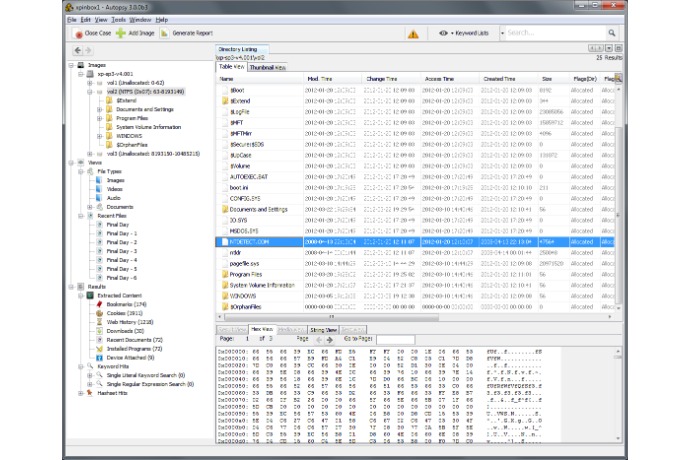Click the Close Case toolbar icon
This screenshot has width=690, height=460.
(x=78, y=33)
